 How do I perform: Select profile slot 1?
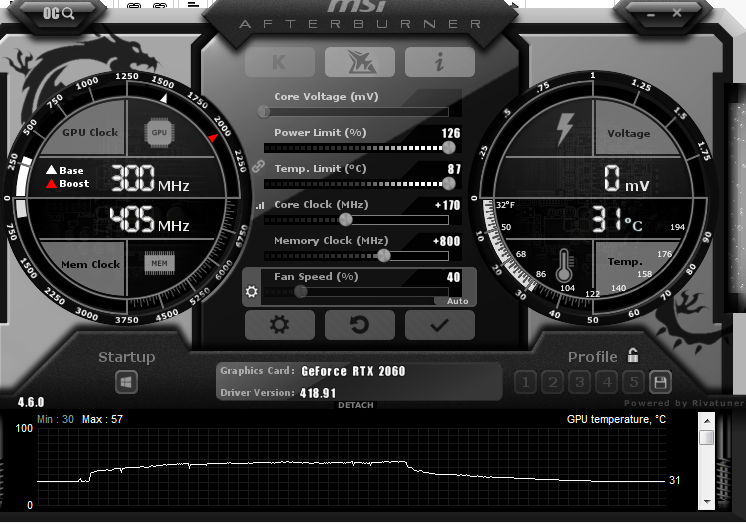point(525,382)
